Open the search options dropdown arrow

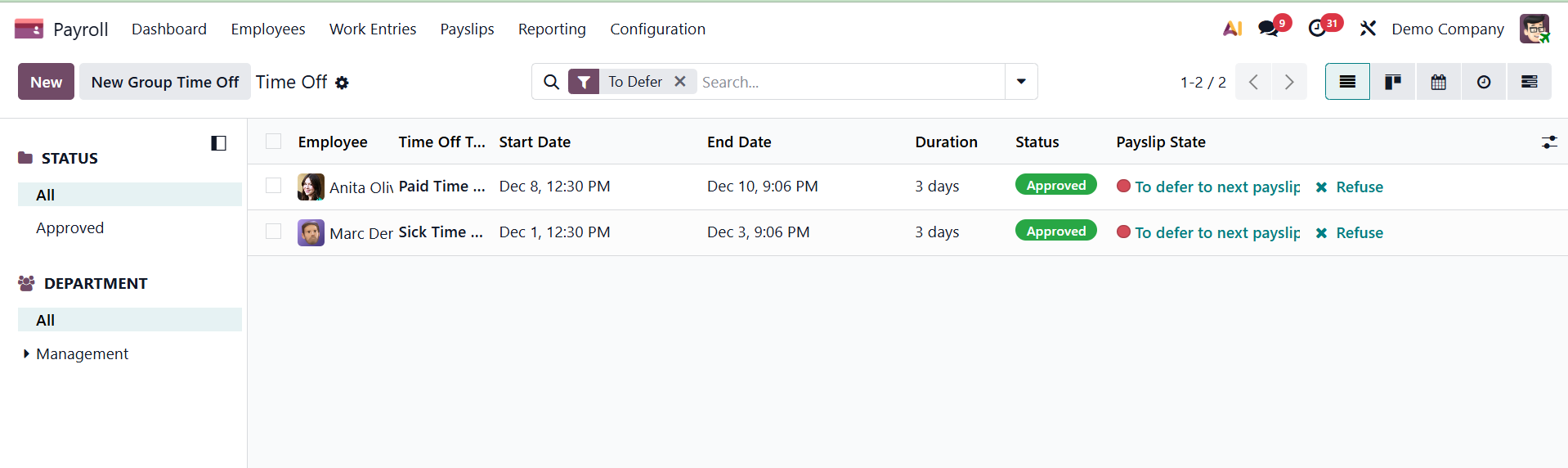pyautogui.click(x=1021, y=82)
